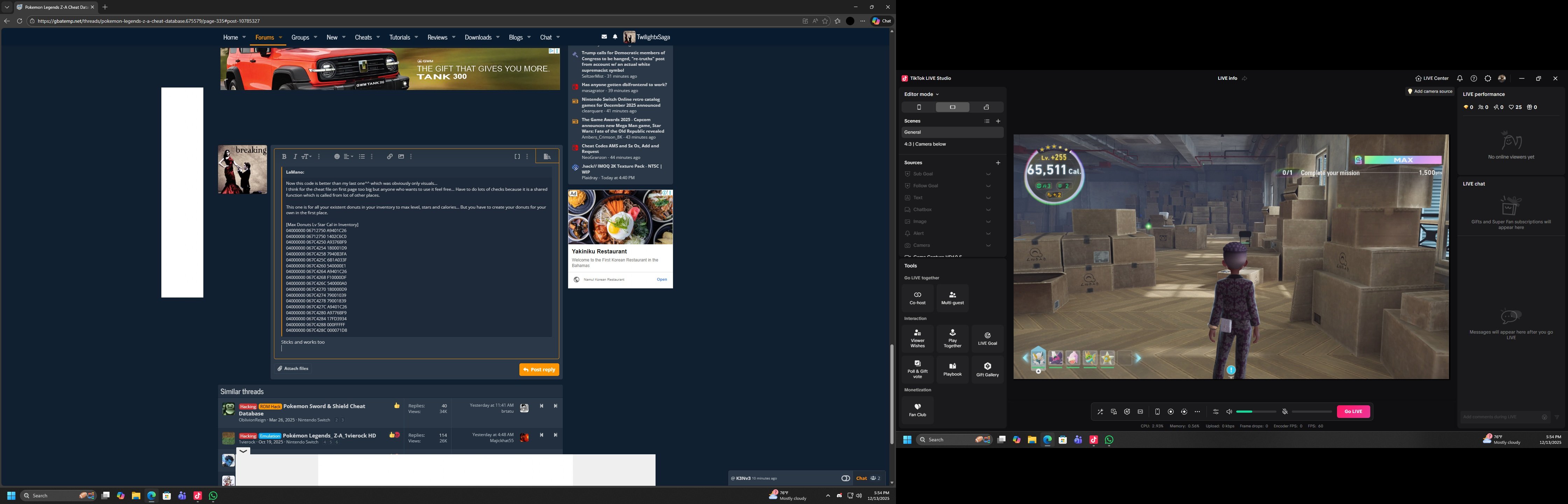
Task: Select the '4:3 | Camera below' scene
Action: click(952, 144)
